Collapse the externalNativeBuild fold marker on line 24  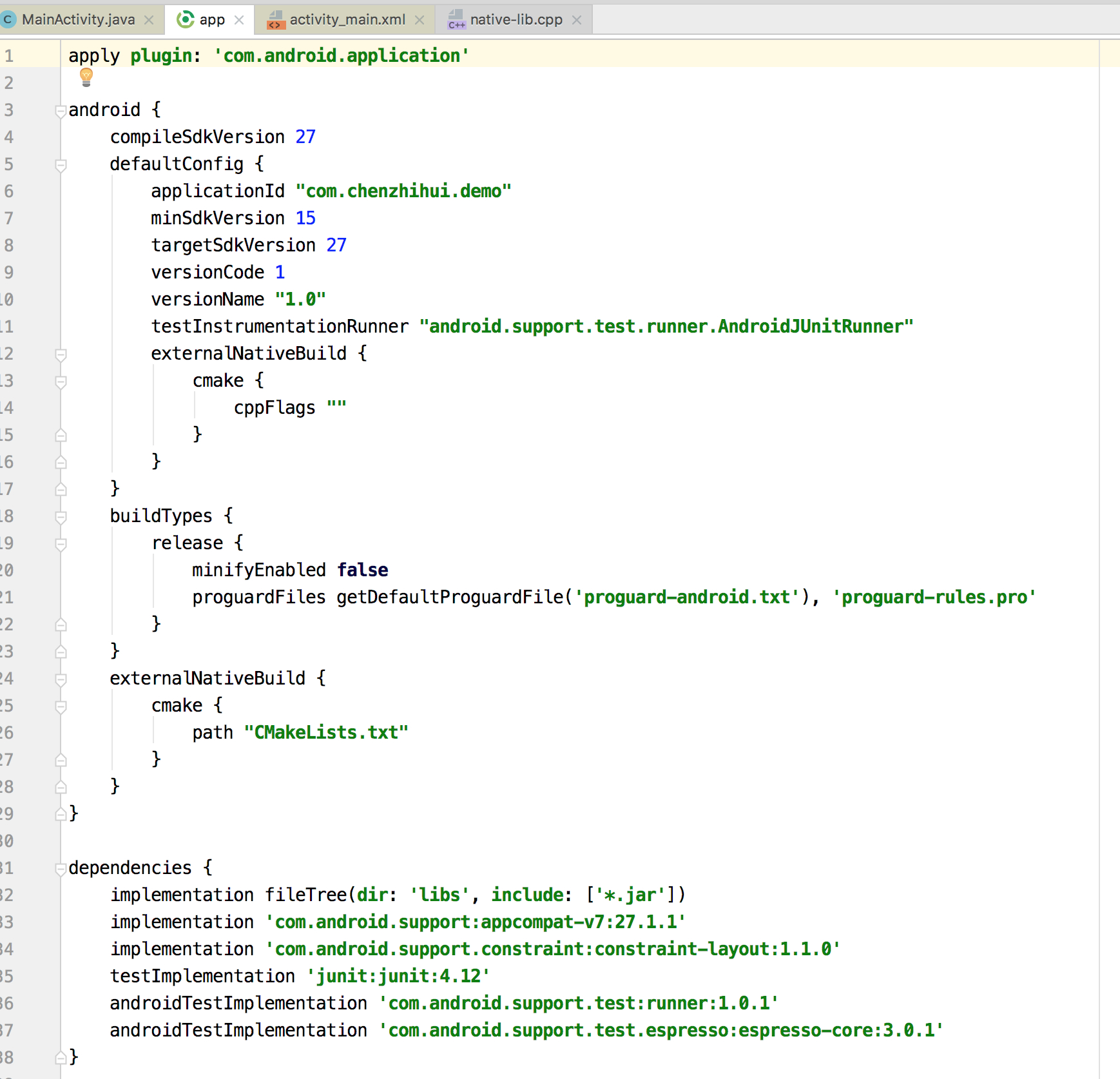click(61, 679)
